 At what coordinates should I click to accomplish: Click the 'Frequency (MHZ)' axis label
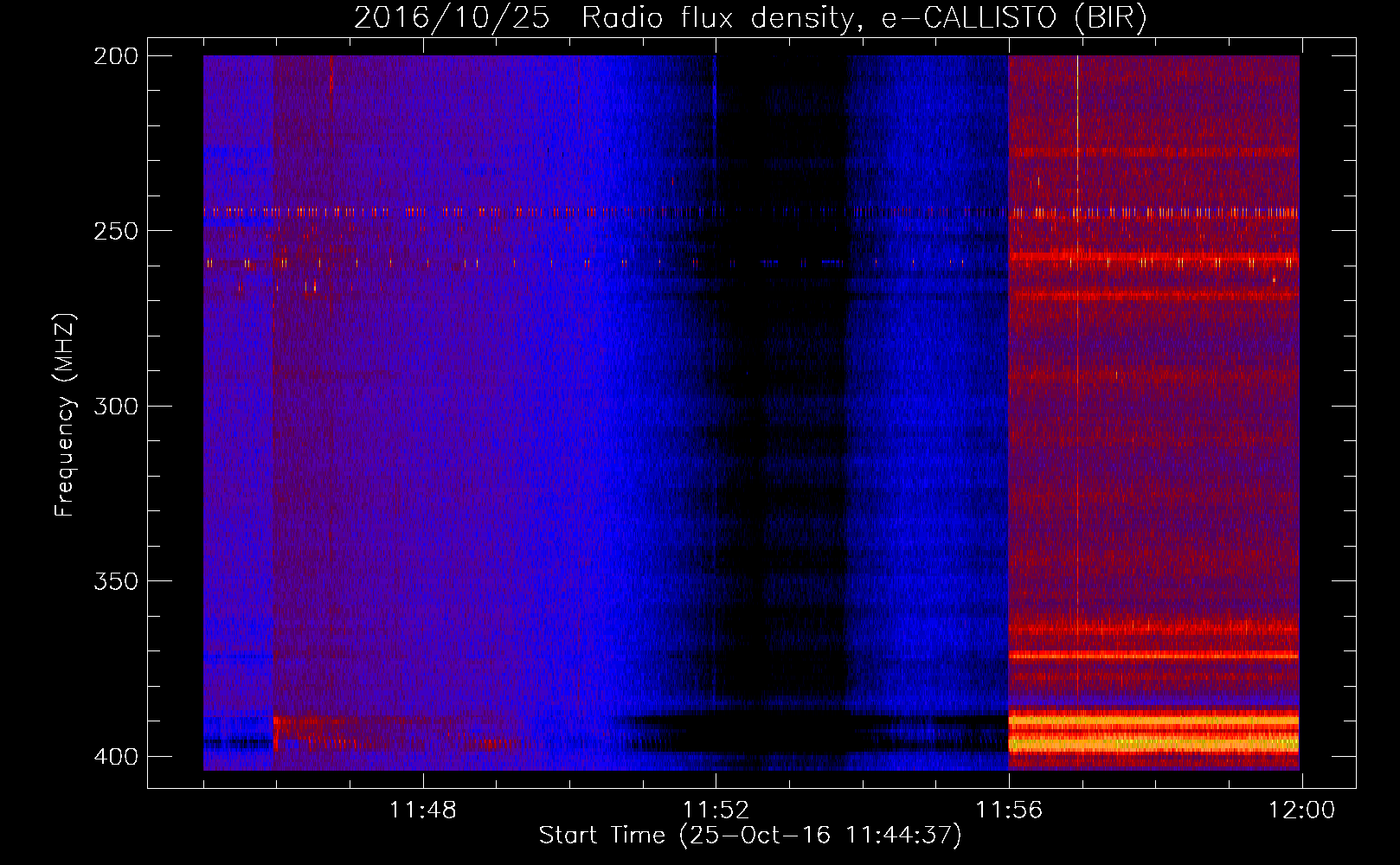(x=65, y=414)
